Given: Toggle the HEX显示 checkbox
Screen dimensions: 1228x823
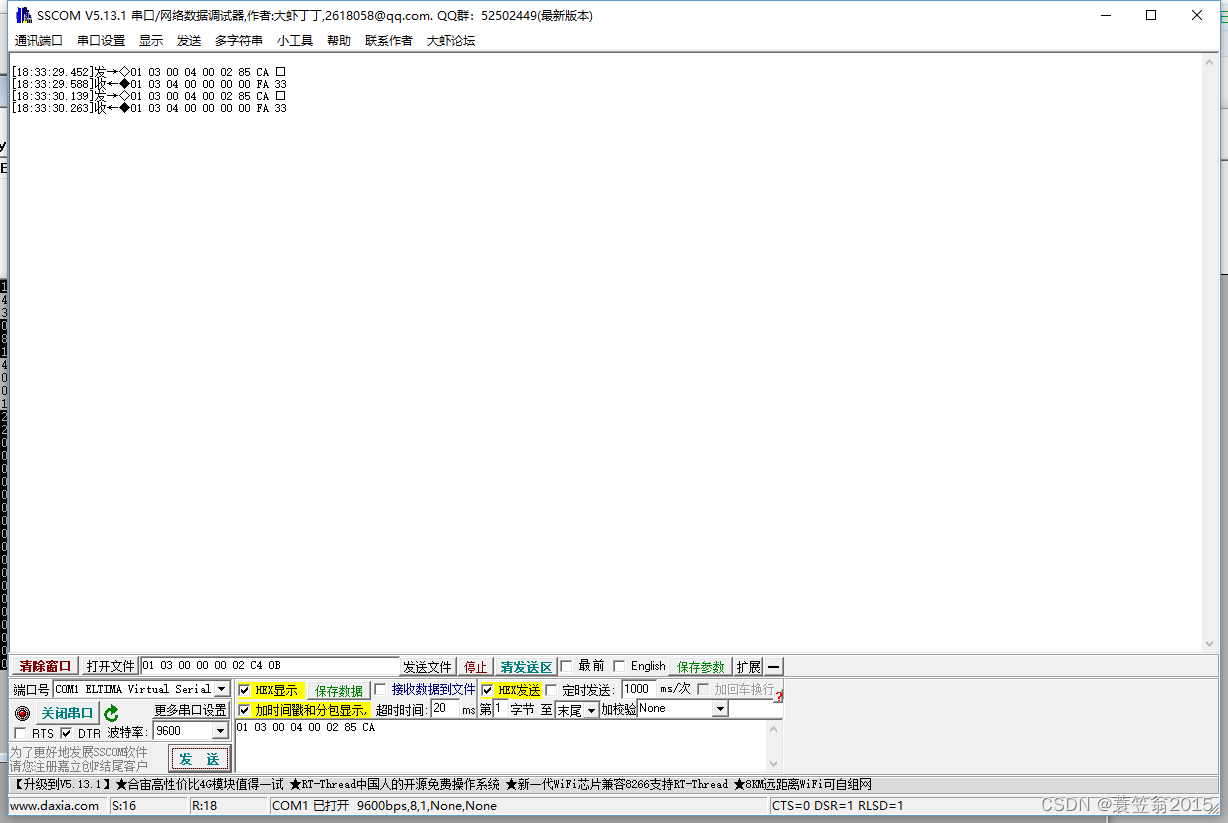Looking at the screenshot, I should point(244,690).
